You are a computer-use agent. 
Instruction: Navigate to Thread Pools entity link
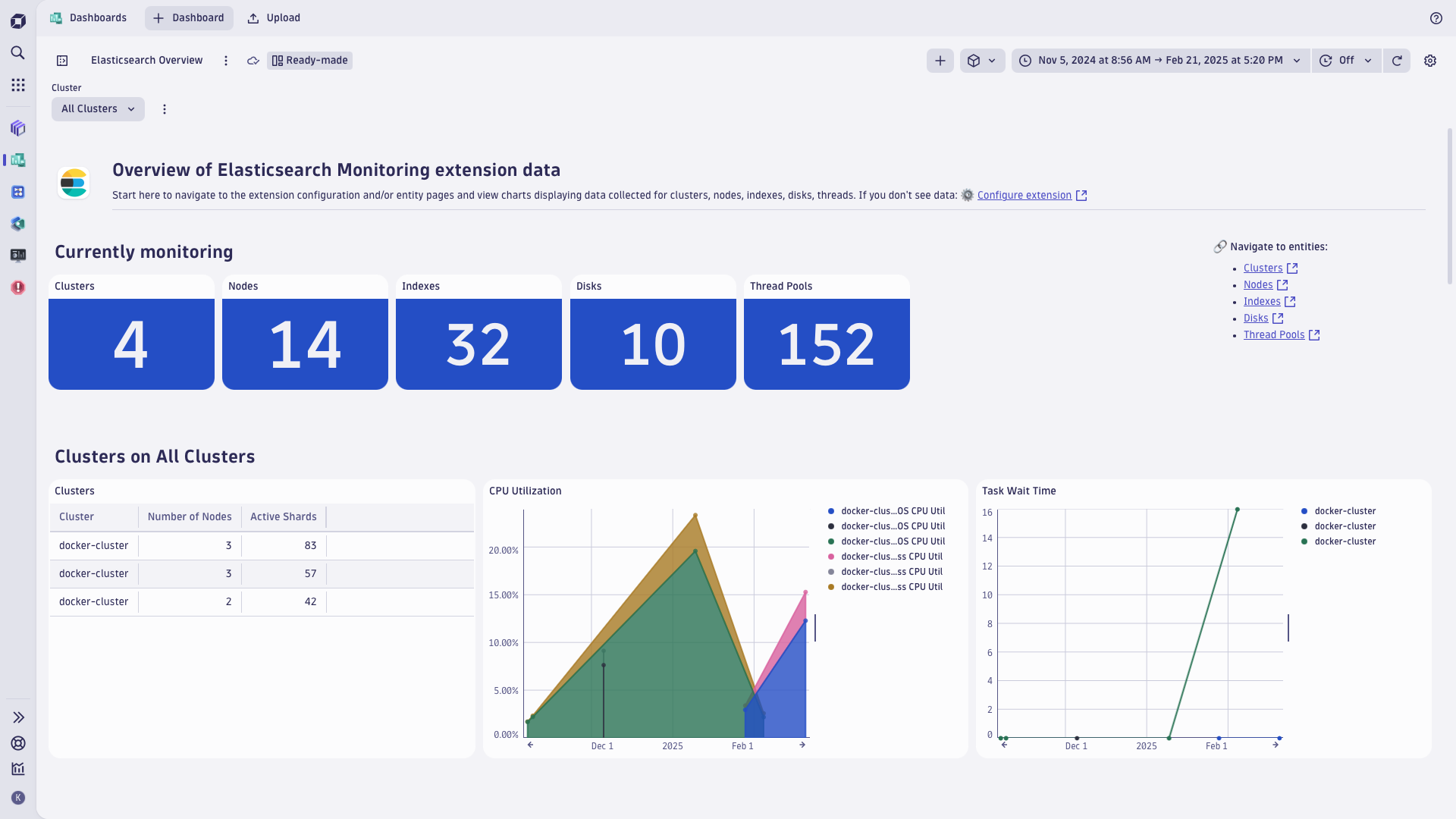pyautogui.click(x=1274, y=335)
